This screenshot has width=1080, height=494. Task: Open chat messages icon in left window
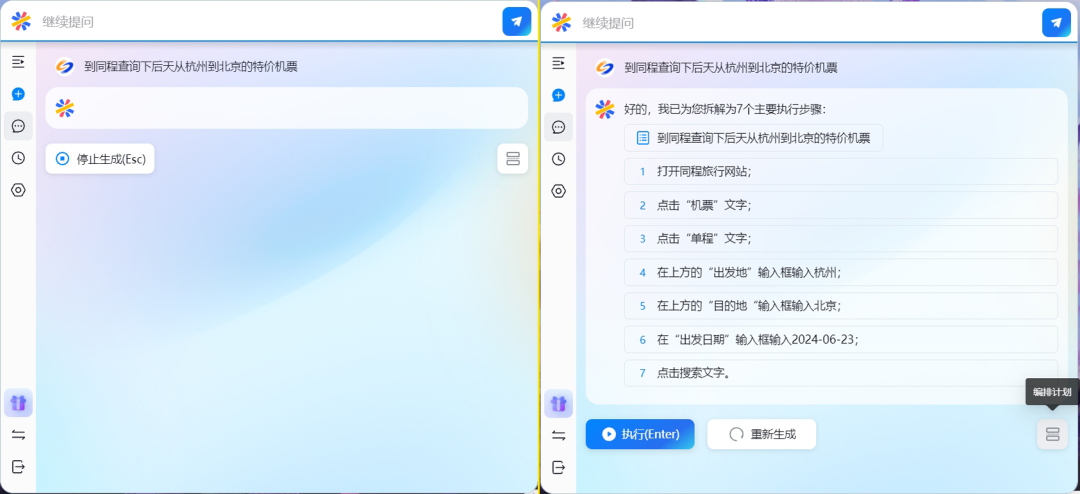(18, 126)
